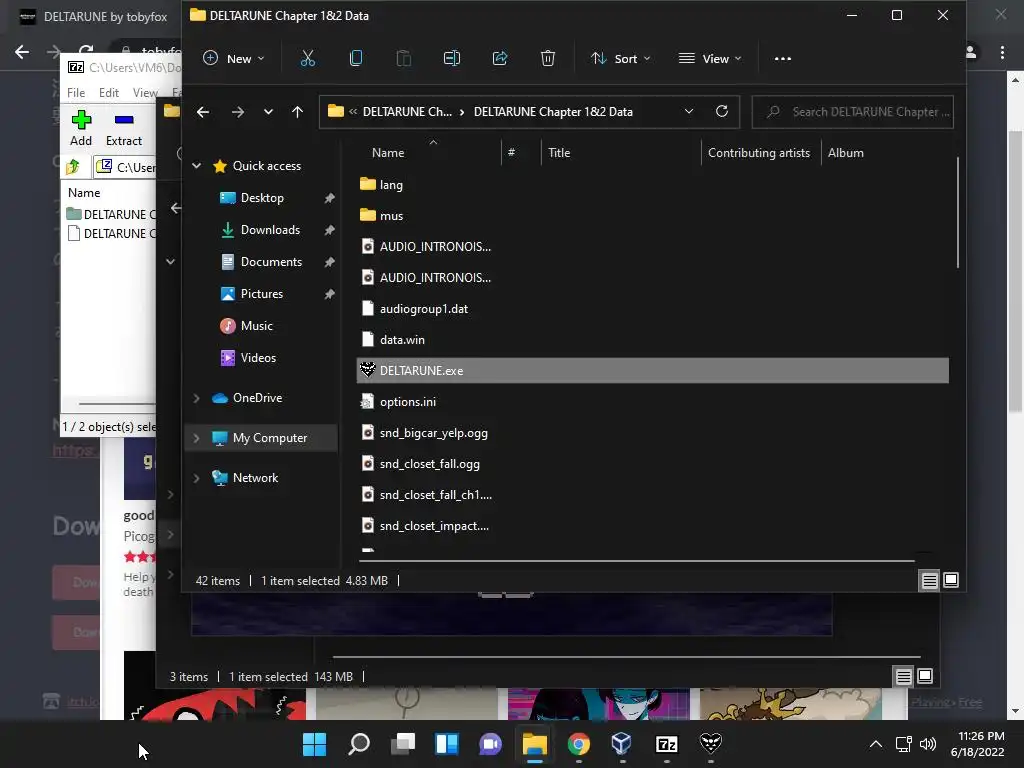
Task: Open File menu in 7-Zip window
Action: pyautogui.click(x=76, y=93)
